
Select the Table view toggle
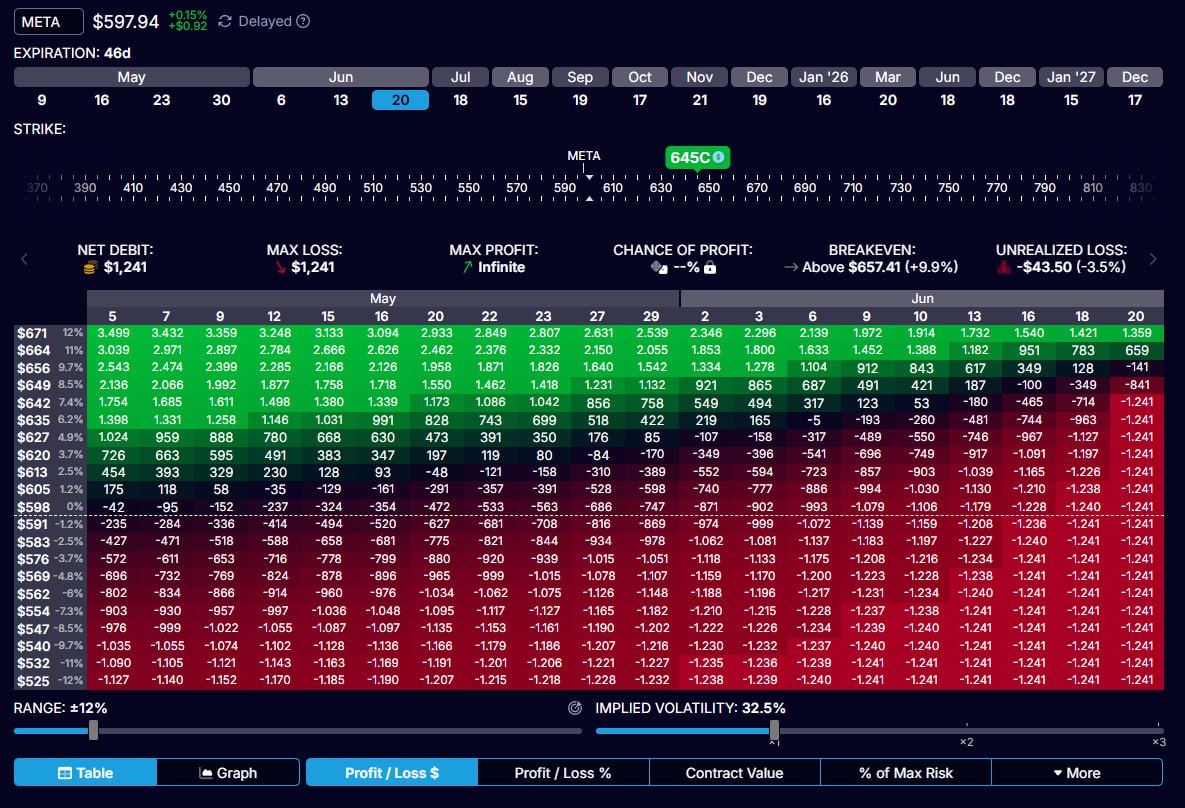click(x=85, y=773)
